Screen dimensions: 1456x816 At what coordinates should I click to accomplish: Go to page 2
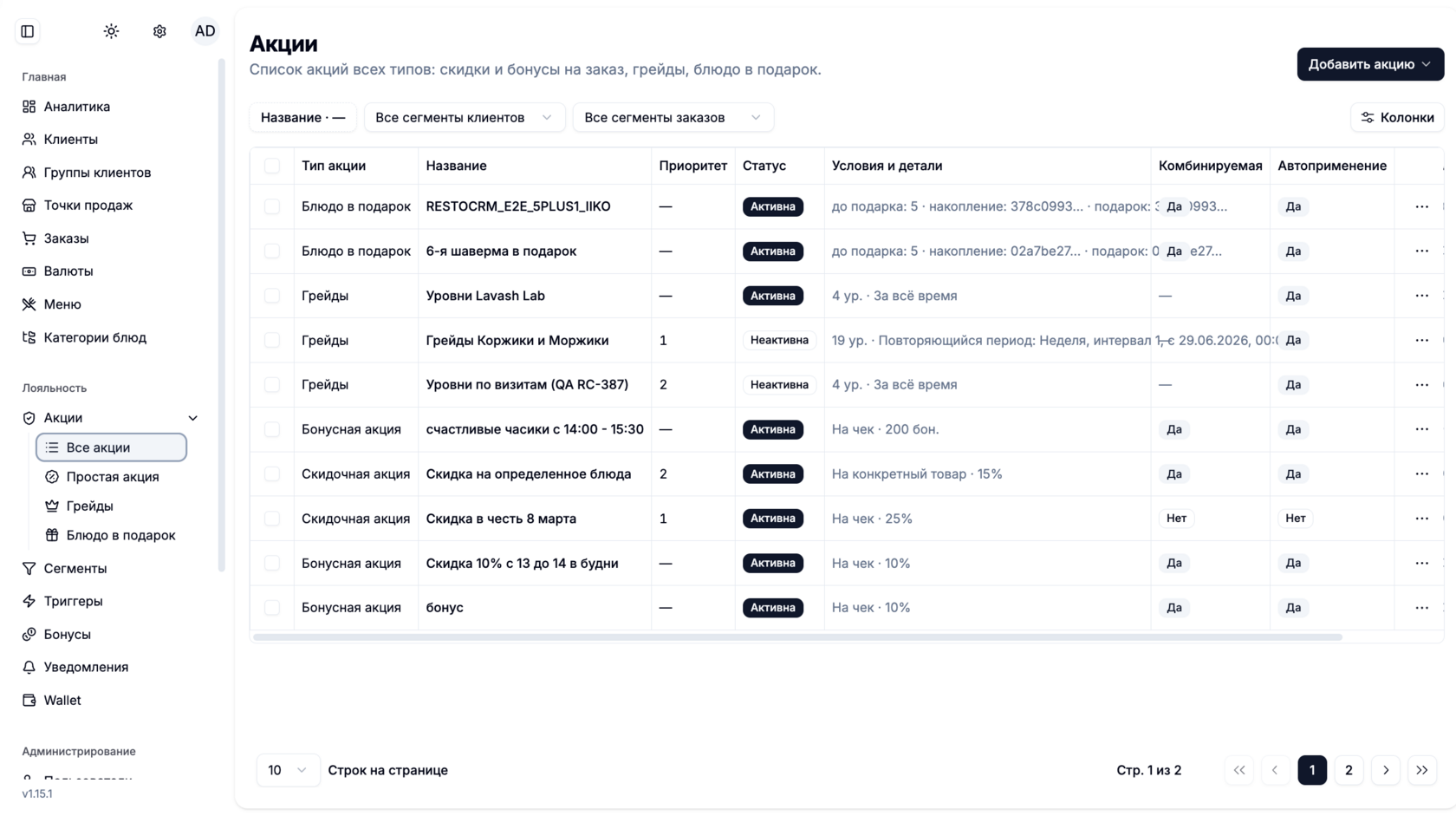[1349, 770]
